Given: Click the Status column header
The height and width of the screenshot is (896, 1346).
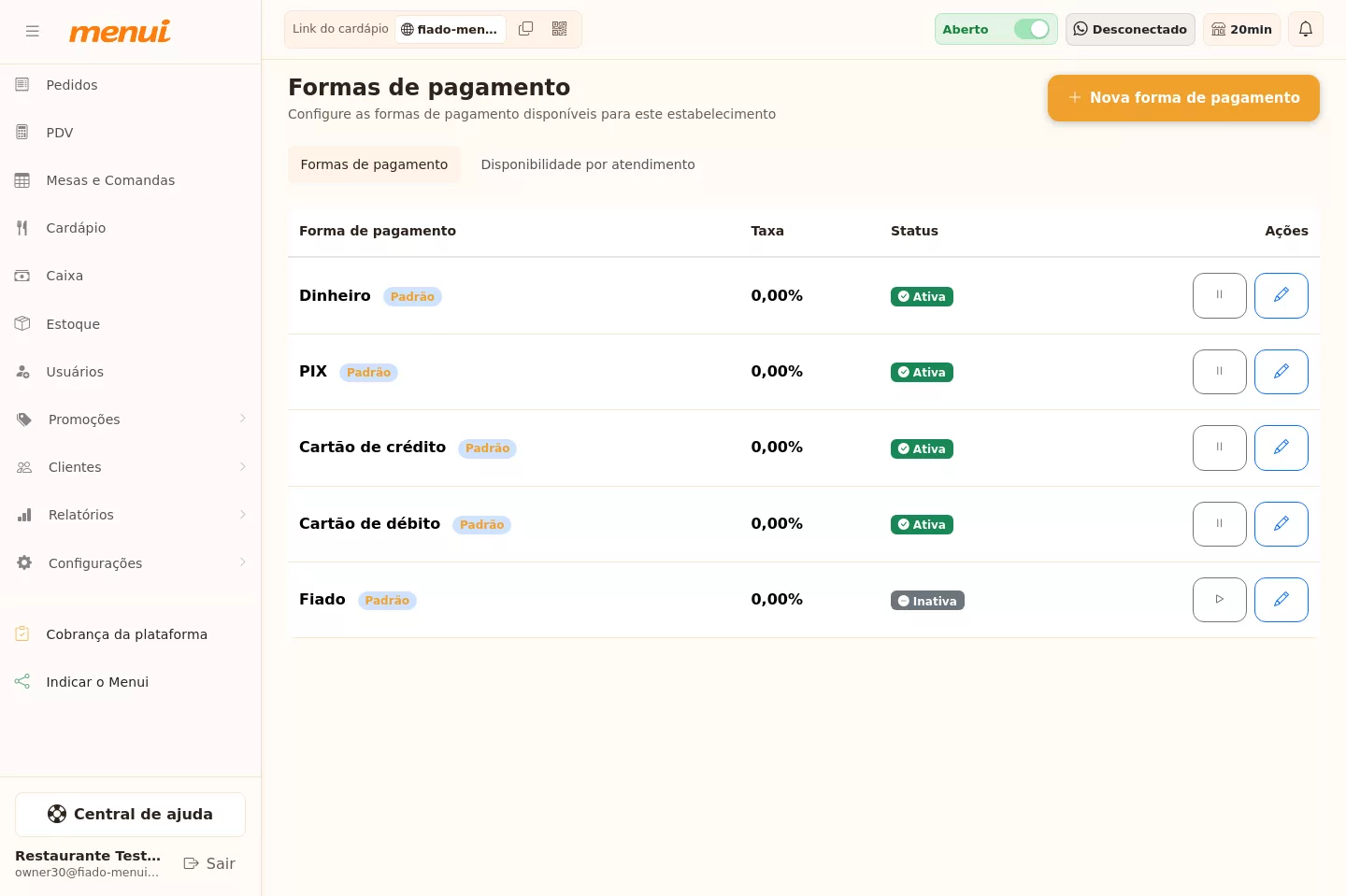Looking at the screenshot, I should click(914, 231).
